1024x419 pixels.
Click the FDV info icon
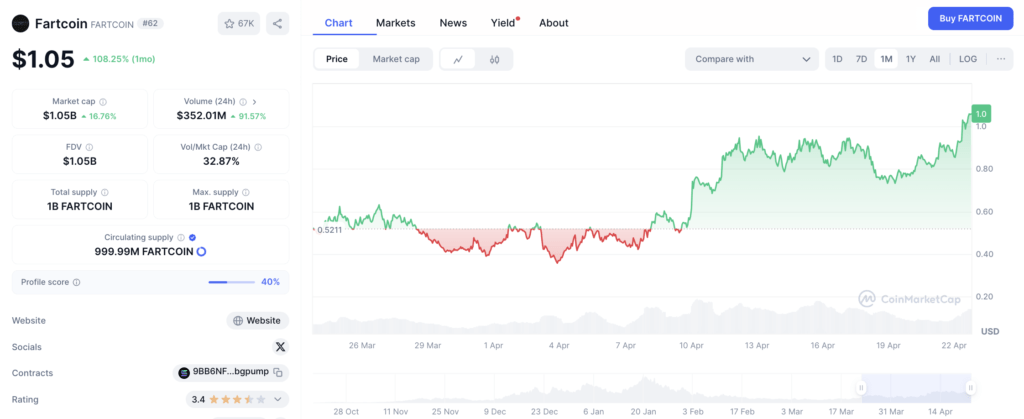click(x=89, y=147)
